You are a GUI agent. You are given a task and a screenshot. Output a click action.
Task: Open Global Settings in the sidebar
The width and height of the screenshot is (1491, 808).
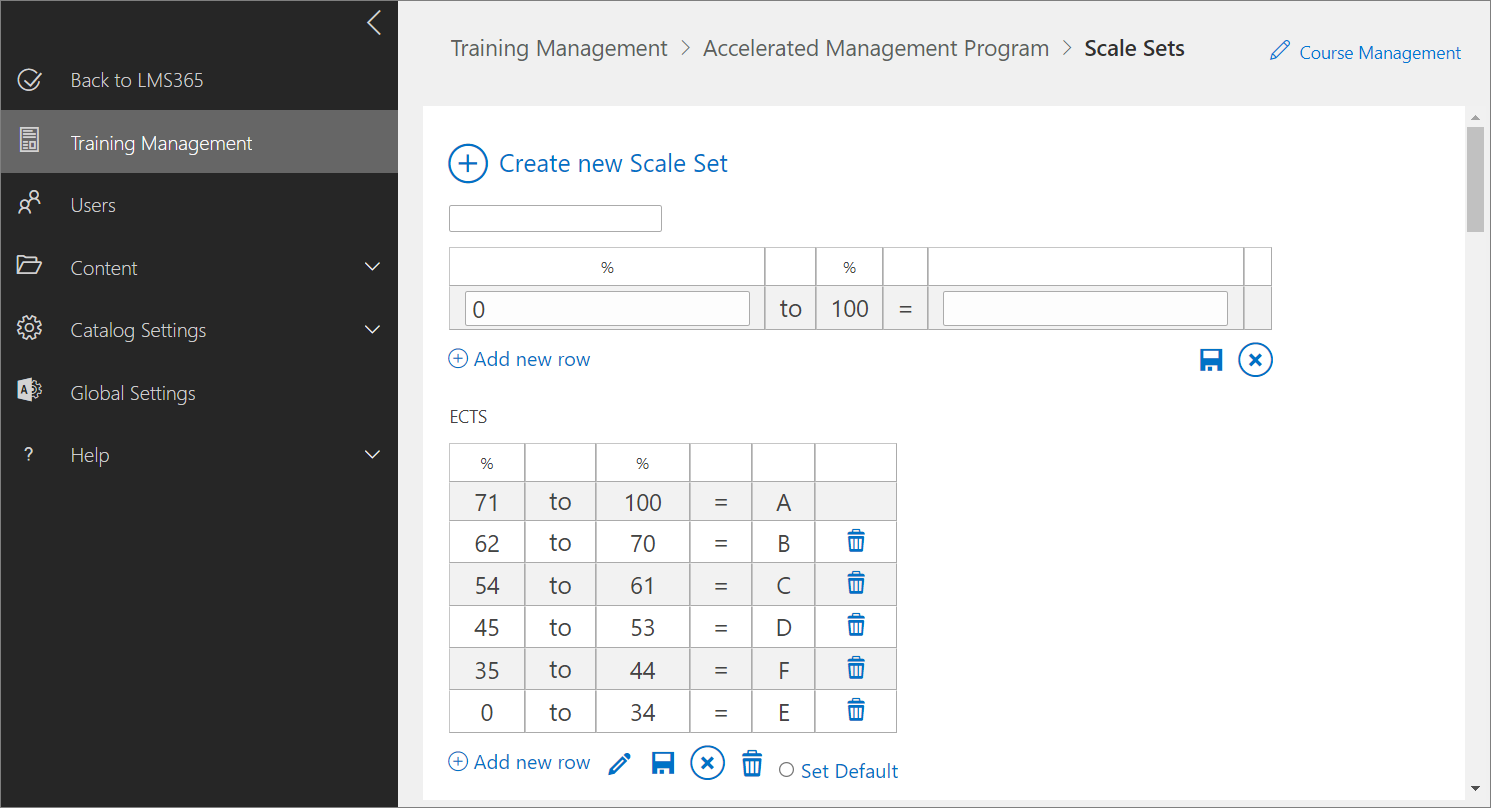coord(132,393)
